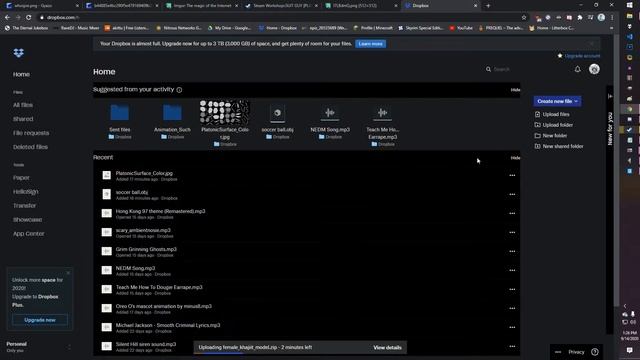Open the bottom bar ellipsis menu
640x360 pixels.
[x=558, y=352]
